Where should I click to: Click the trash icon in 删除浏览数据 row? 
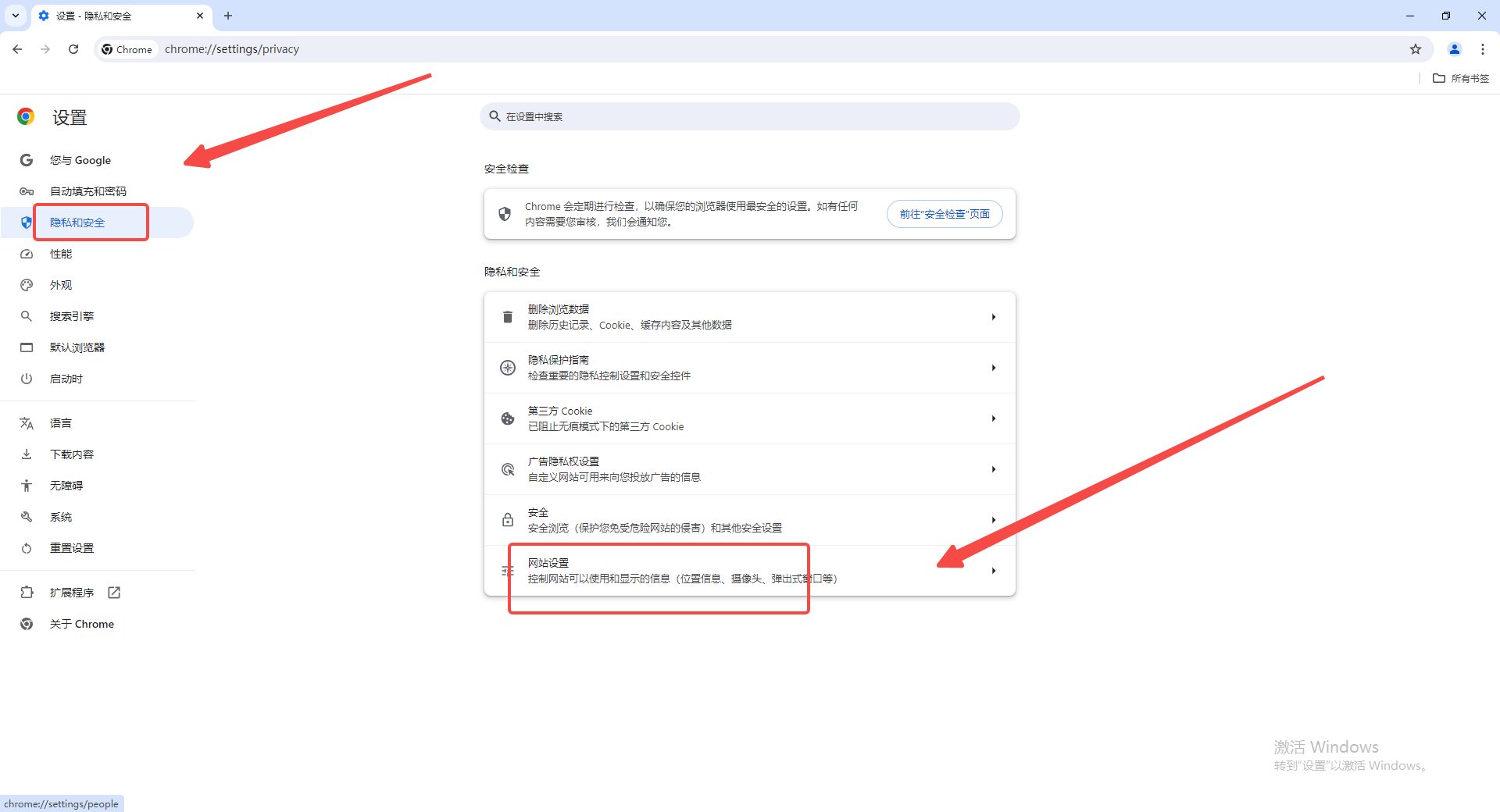point(508,317)
